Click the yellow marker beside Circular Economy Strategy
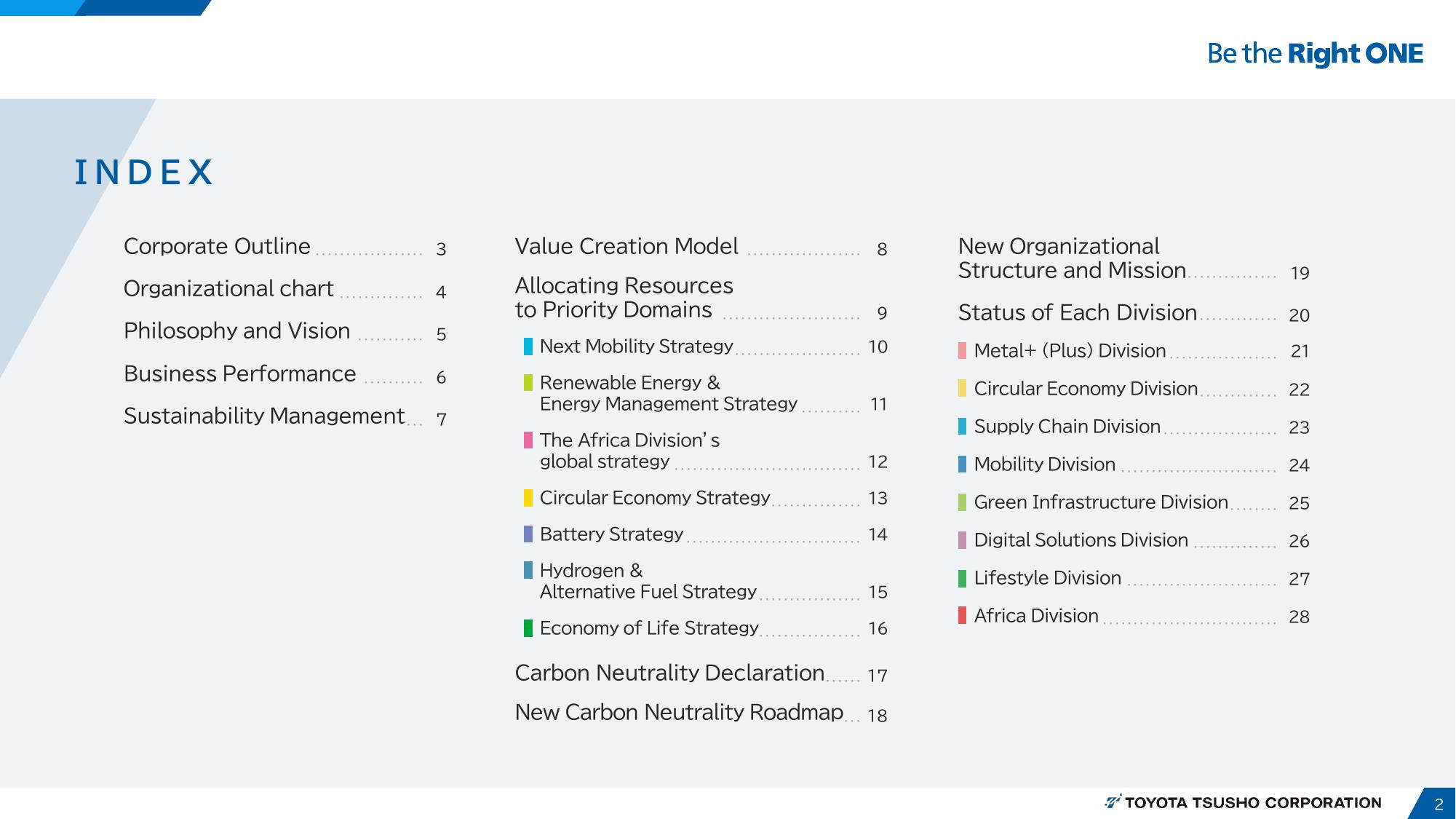This screenshot has width=1456, height=819. [528, 498]
